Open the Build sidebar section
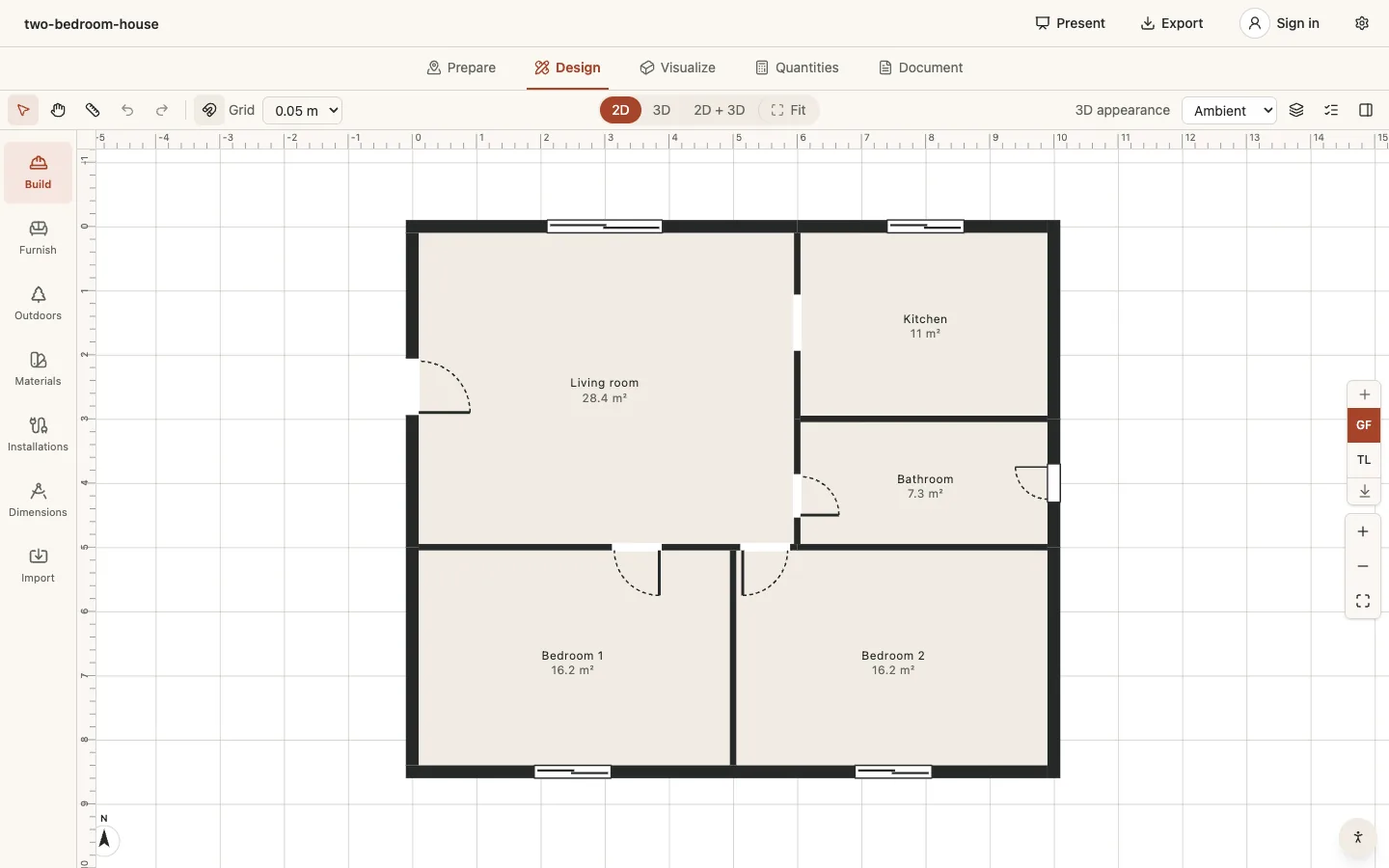The height and width of the screenshot is (868, 1389). [x=39, y=173]
